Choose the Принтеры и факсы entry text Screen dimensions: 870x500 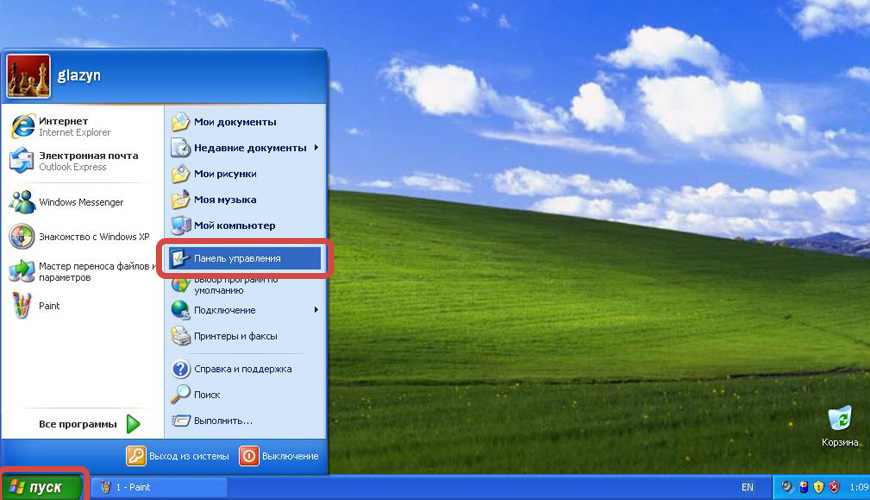235,336
